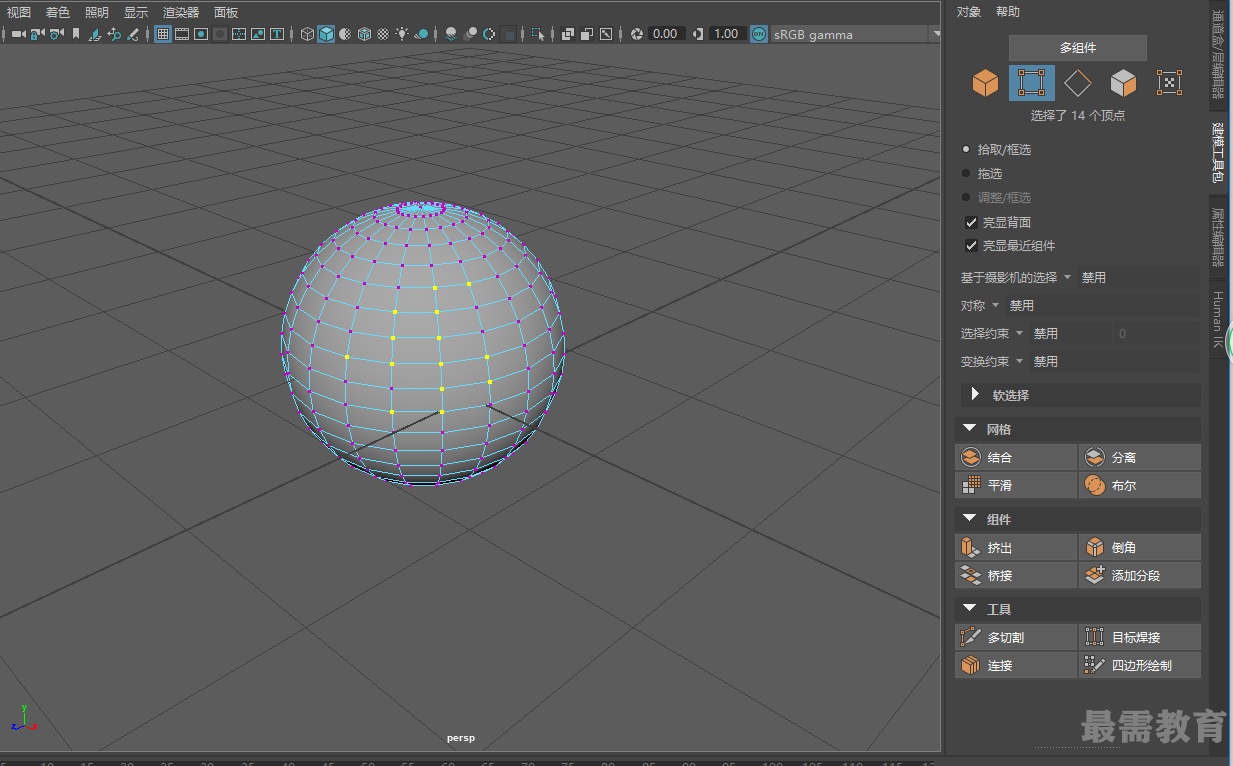Screen dimensions: 1233x766
Task: Toggle the X-ray display icon
Action: (567, 34)
